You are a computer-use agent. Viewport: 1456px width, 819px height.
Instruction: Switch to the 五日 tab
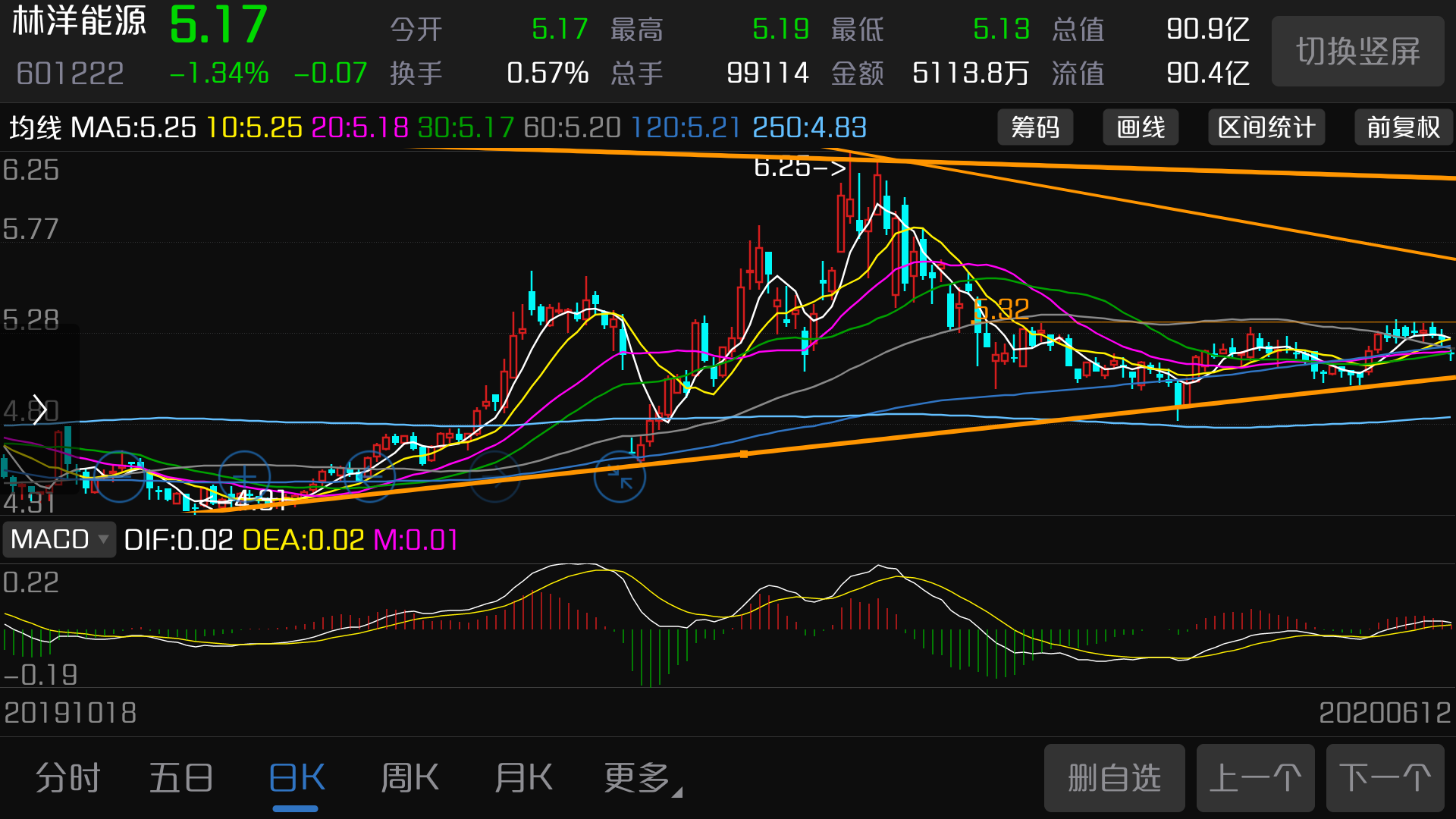point(181,778)
